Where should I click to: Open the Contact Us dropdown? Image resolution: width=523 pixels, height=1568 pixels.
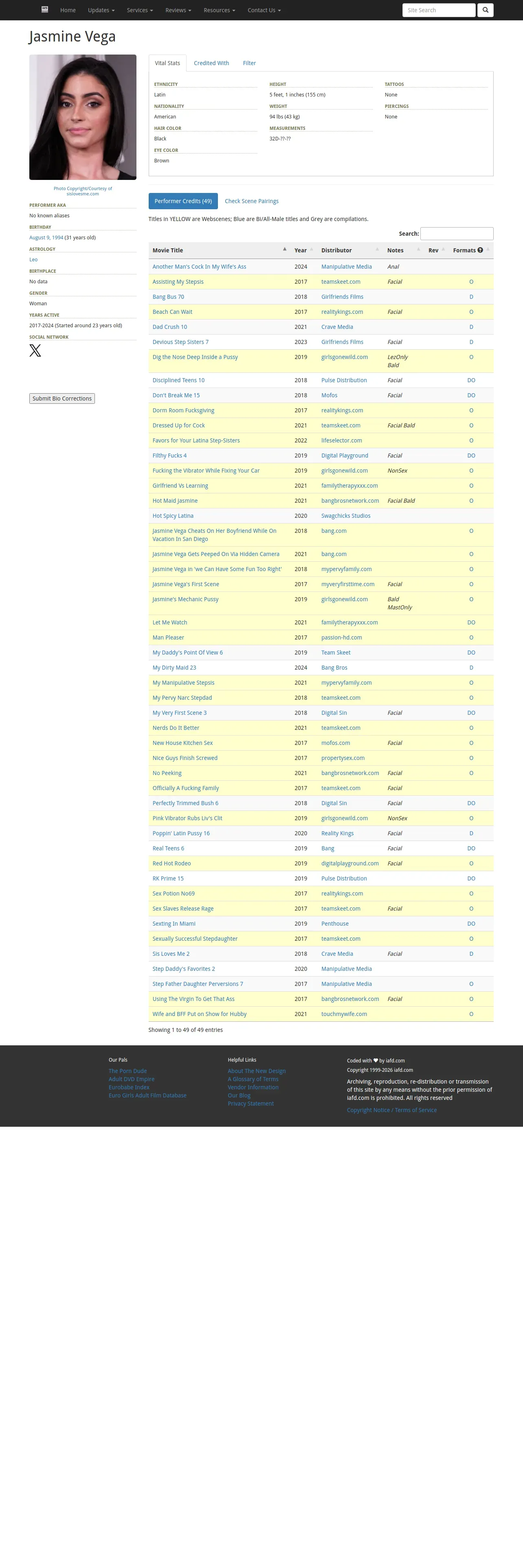pyautogui.click(x=264, y=10)
